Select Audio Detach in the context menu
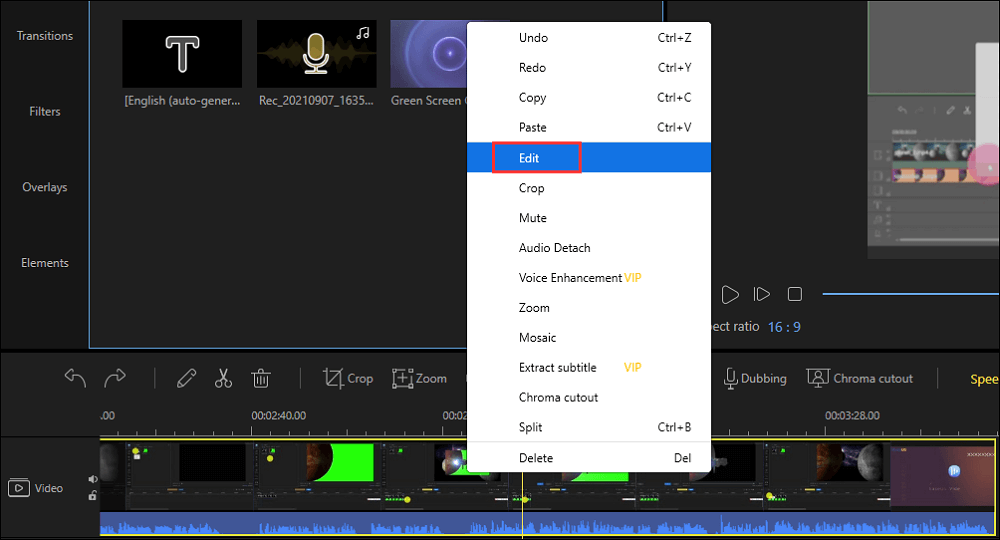Screen dimensions: 1000x540 554,248
